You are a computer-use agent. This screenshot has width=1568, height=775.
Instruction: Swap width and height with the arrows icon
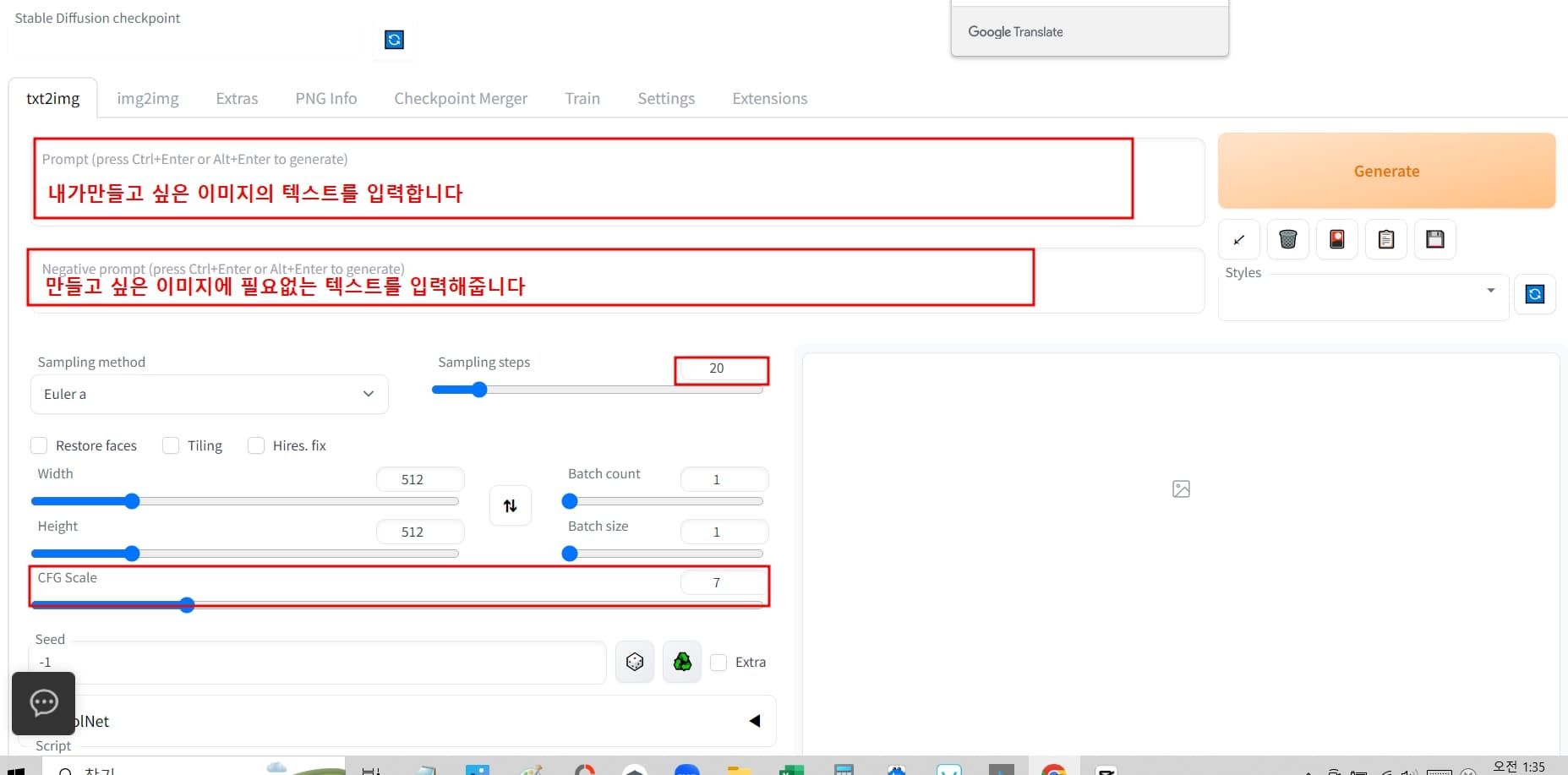(510, 505)
